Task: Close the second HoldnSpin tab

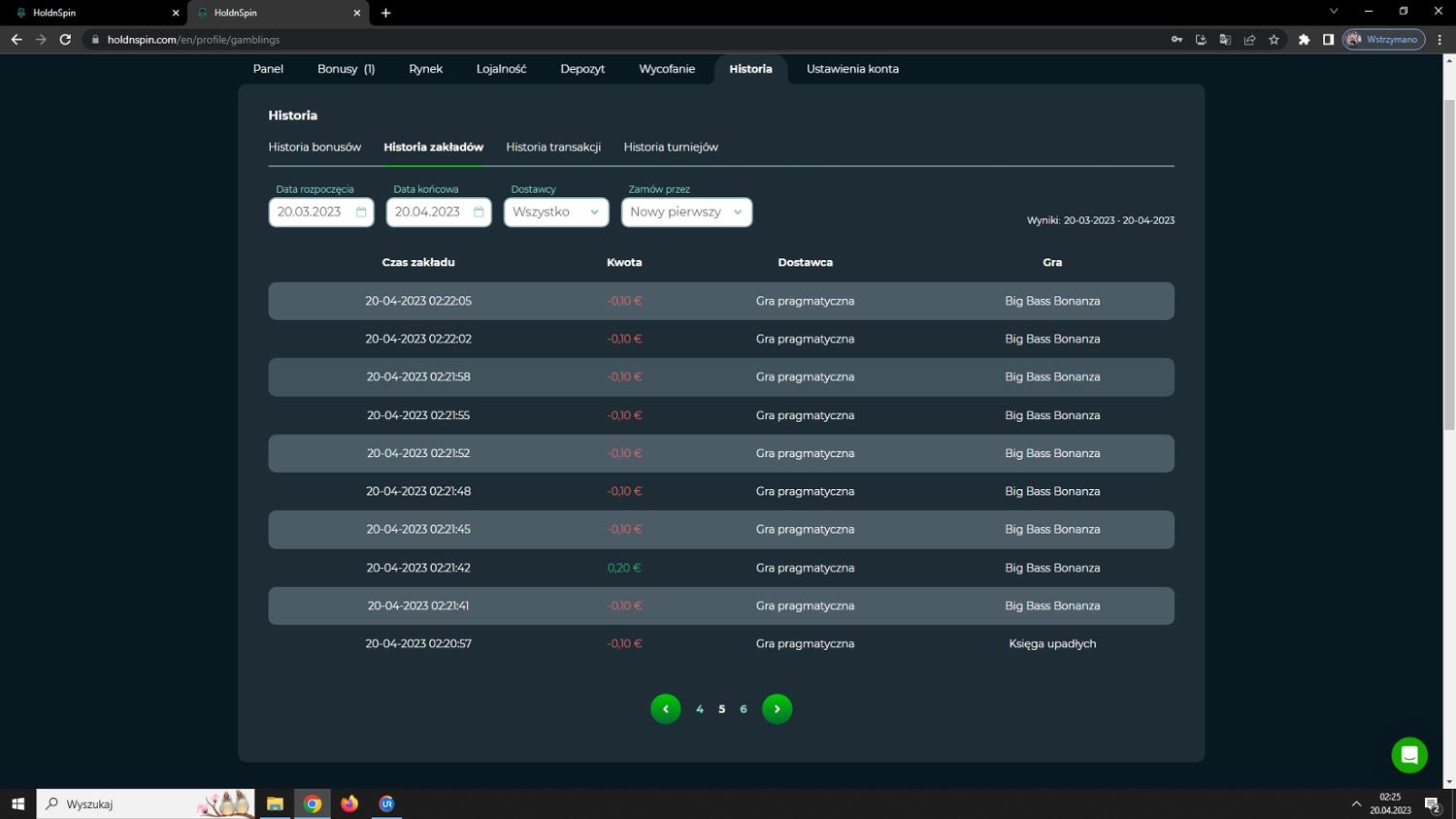Action: (356, 13)
